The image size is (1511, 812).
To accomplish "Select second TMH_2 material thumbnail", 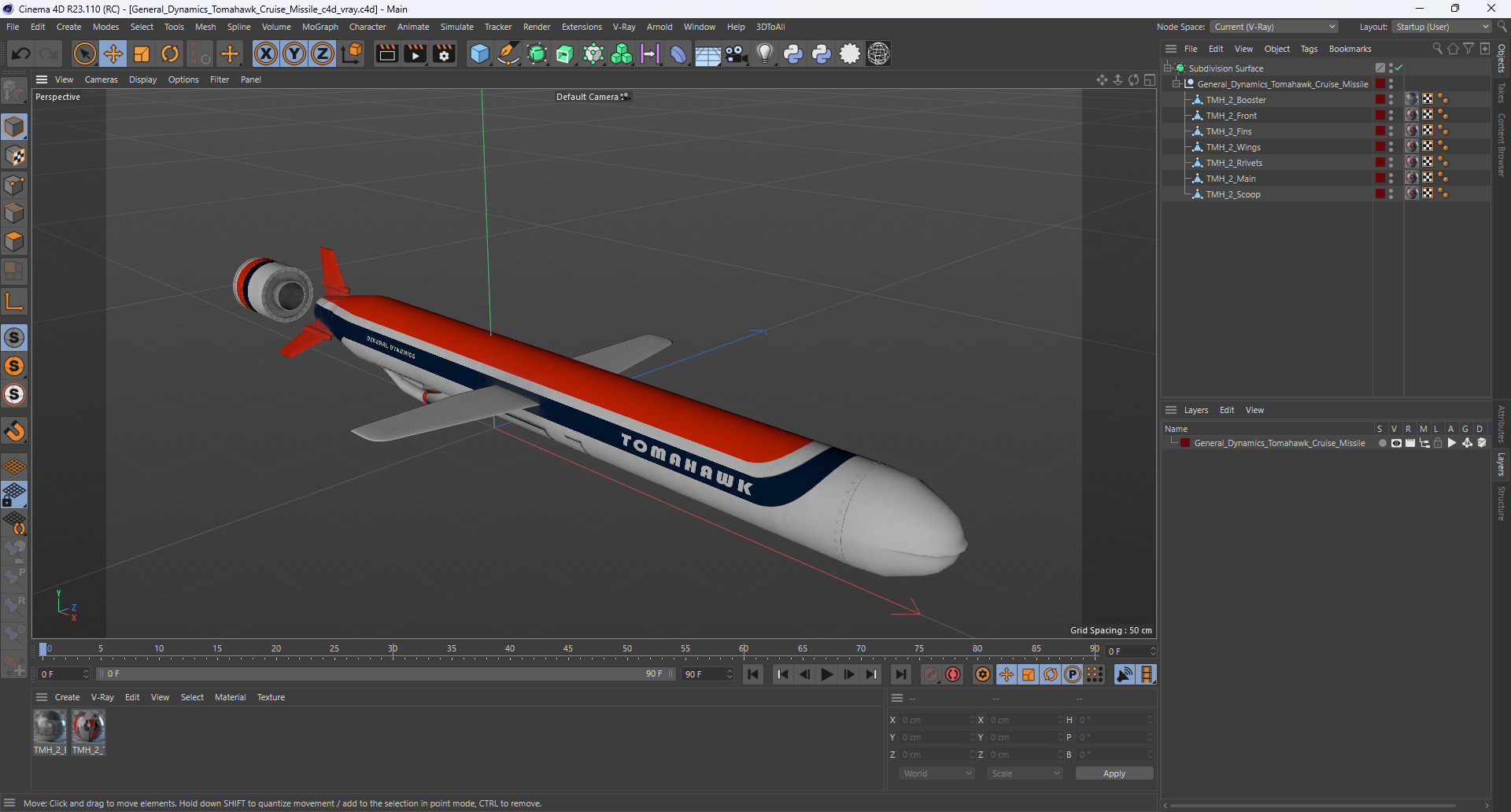I will pos(88,726).
